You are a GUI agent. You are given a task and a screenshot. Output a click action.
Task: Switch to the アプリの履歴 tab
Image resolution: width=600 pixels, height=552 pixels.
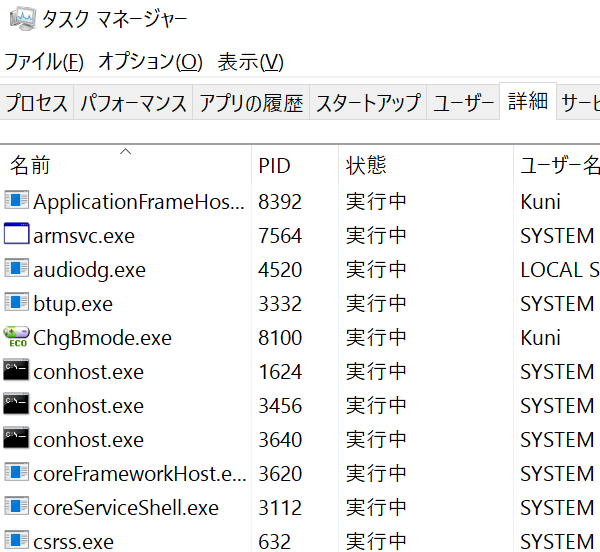pos(251,103)
